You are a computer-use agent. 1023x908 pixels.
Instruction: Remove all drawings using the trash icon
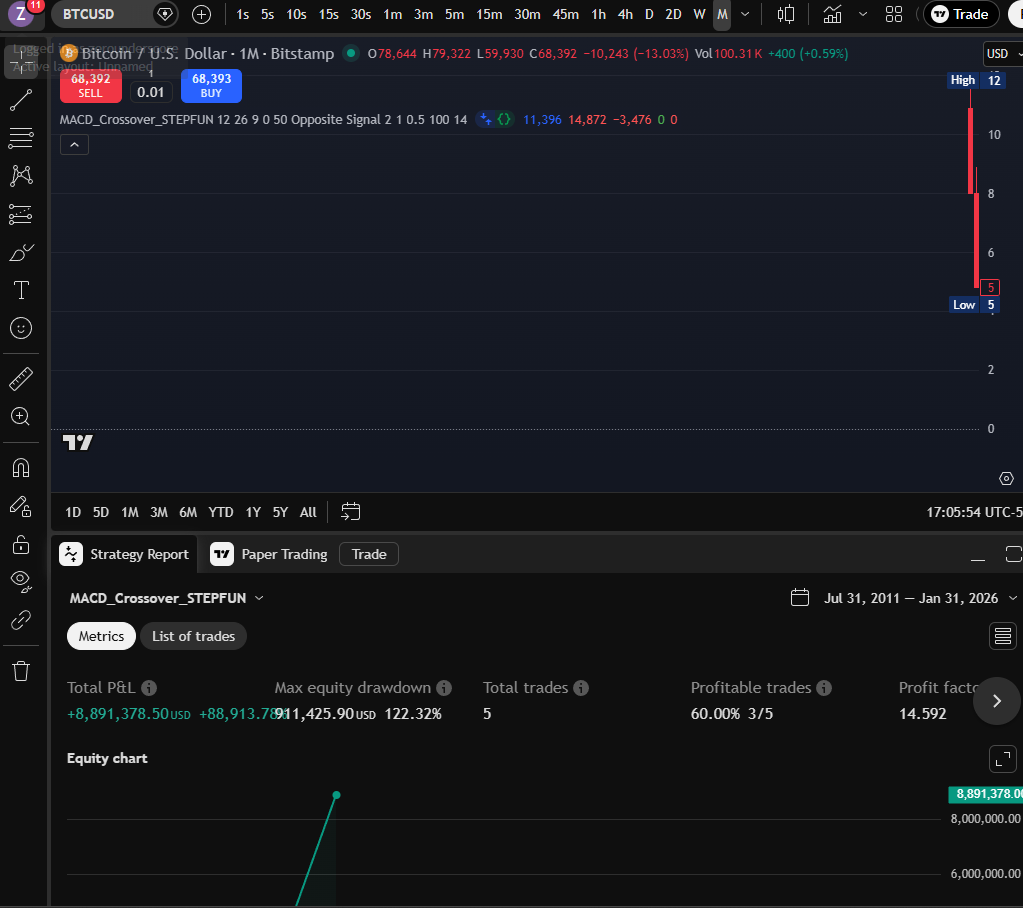[21, 670]
